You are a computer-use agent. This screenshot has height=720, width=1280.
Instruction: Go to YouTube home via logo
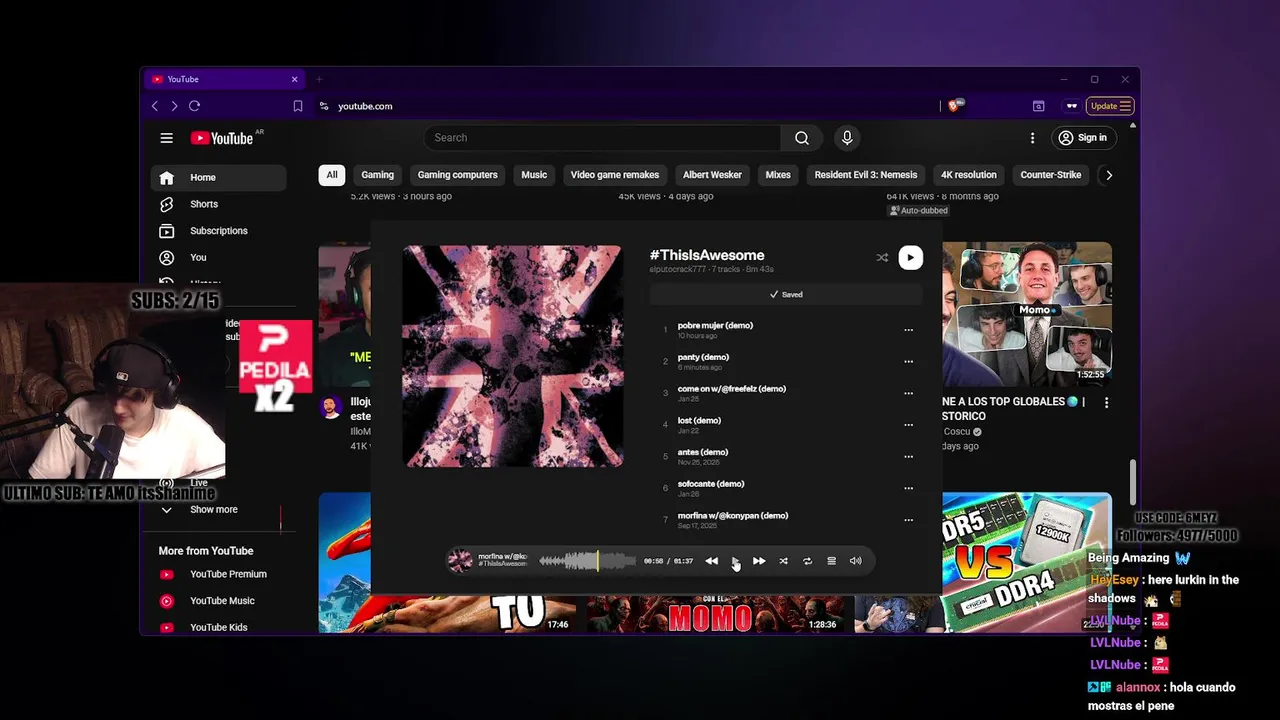(222, 138)
